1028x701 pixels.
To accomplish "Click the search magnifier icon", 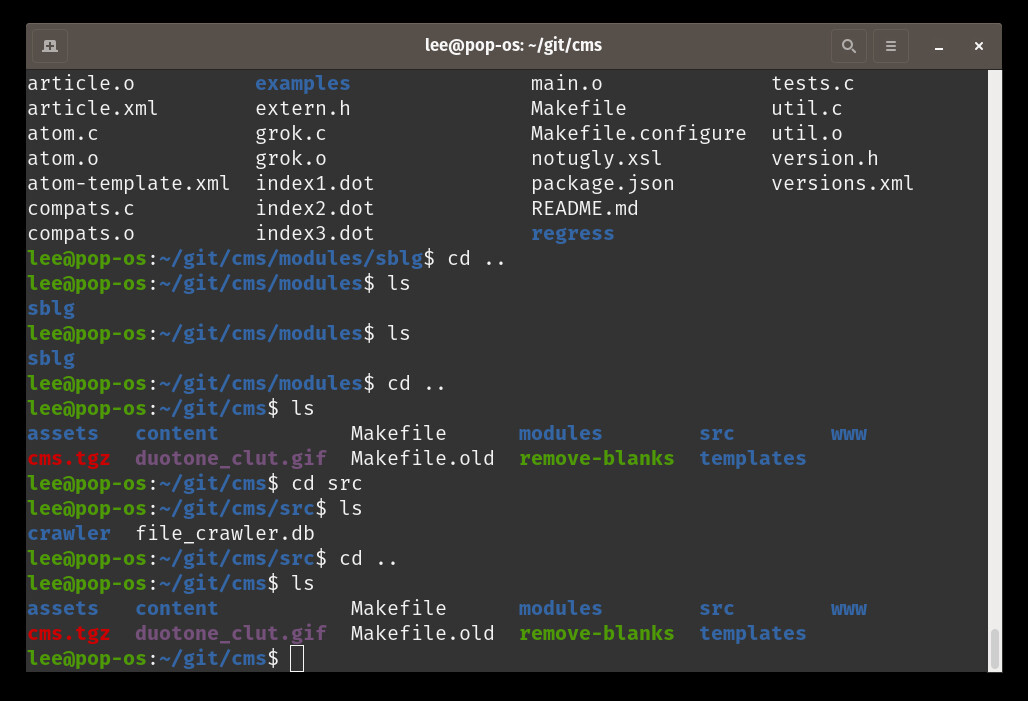I will point(848,46).
